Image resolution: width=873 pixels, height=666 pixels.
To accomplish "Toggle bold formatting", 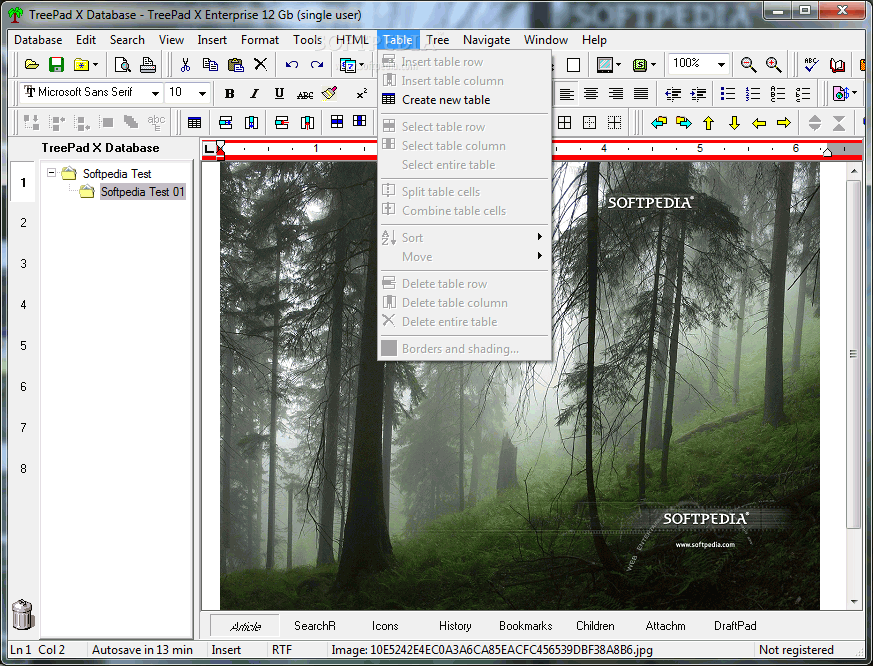I will 229,94.
